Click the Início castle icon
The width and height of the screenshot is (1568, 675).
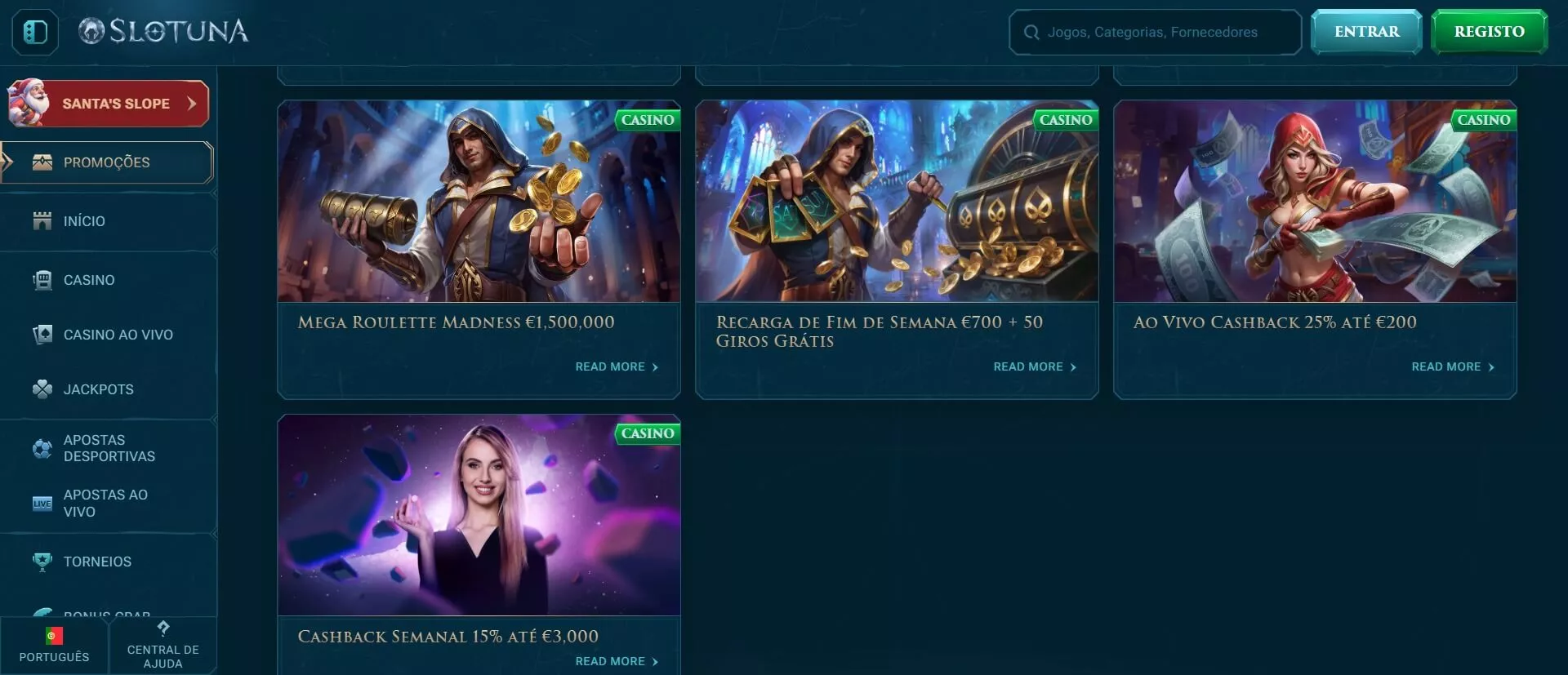coord(42,221)
